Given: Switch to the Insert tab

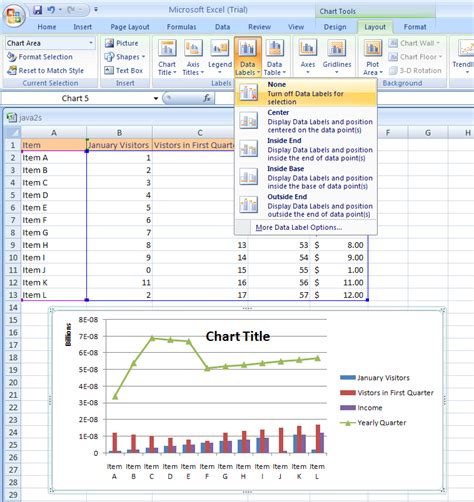Looking at the screenshot, I should coord(82,27).
